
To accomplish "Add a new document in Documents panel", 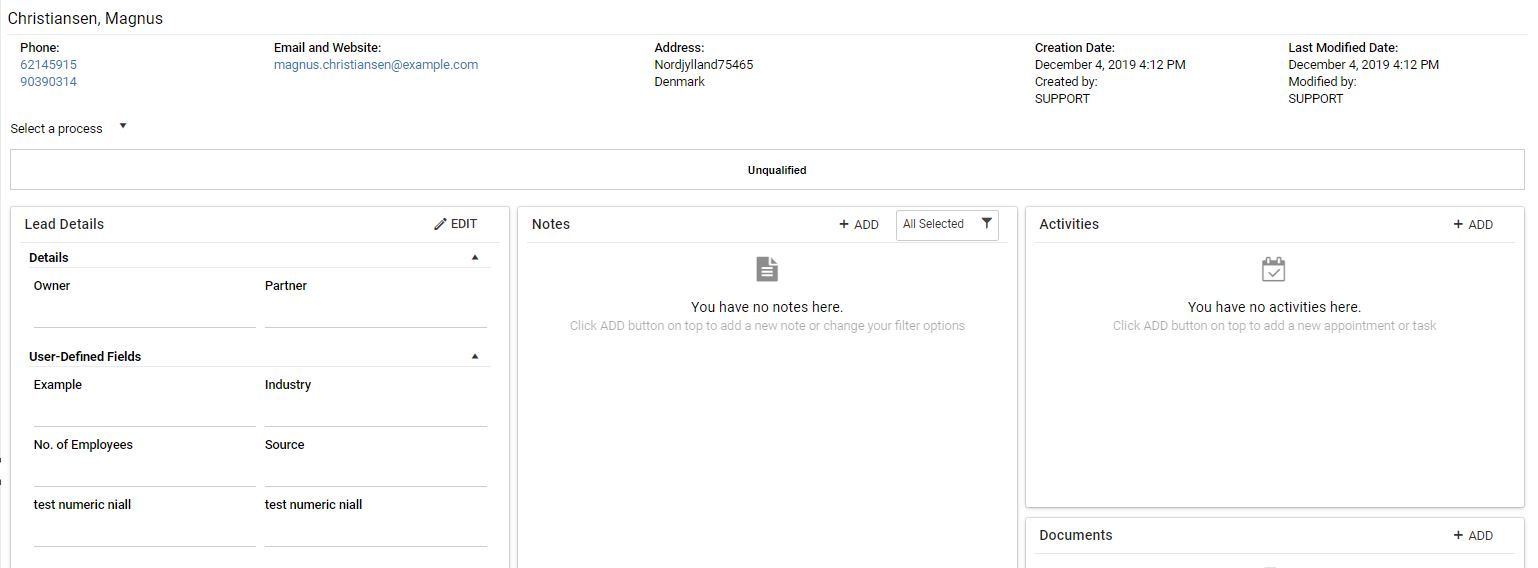I will tap(1473, 536).
